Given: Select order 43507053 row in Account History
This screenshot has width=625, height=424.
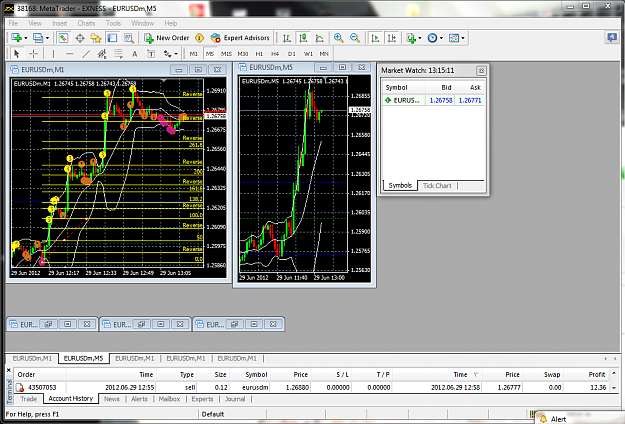Looking at the screenshot, I should pyautogui.click(x=312, y=387).
